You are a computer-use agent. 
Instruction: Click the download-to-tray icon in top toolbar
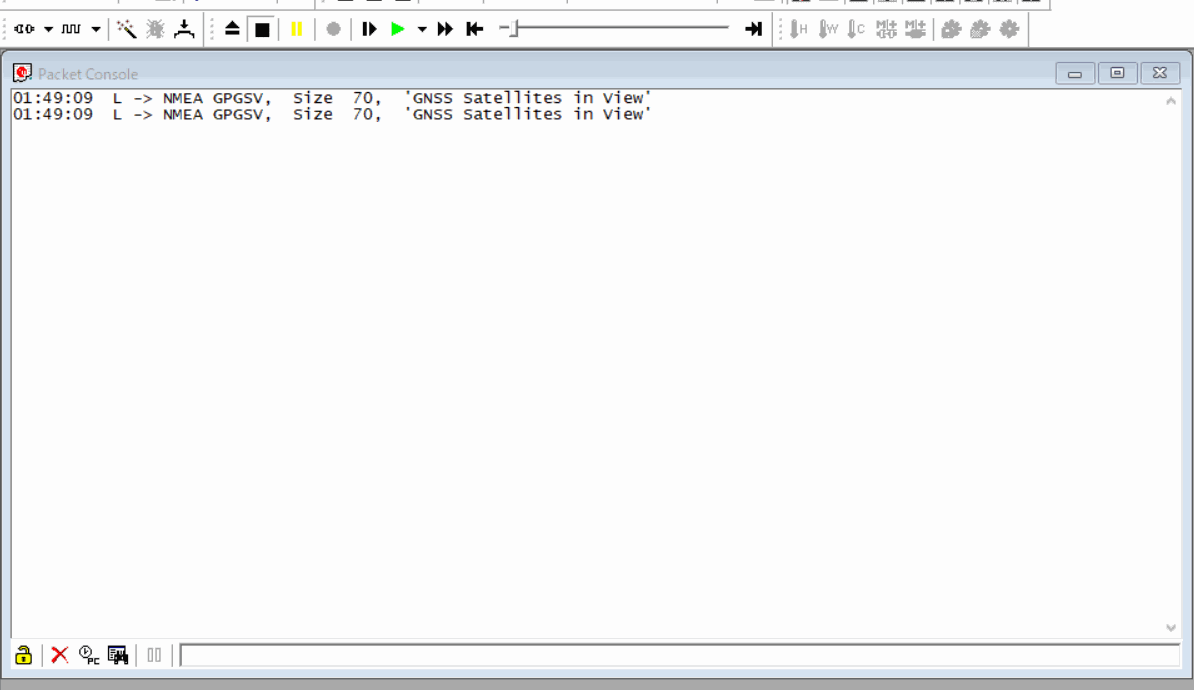tap(185, 29)
